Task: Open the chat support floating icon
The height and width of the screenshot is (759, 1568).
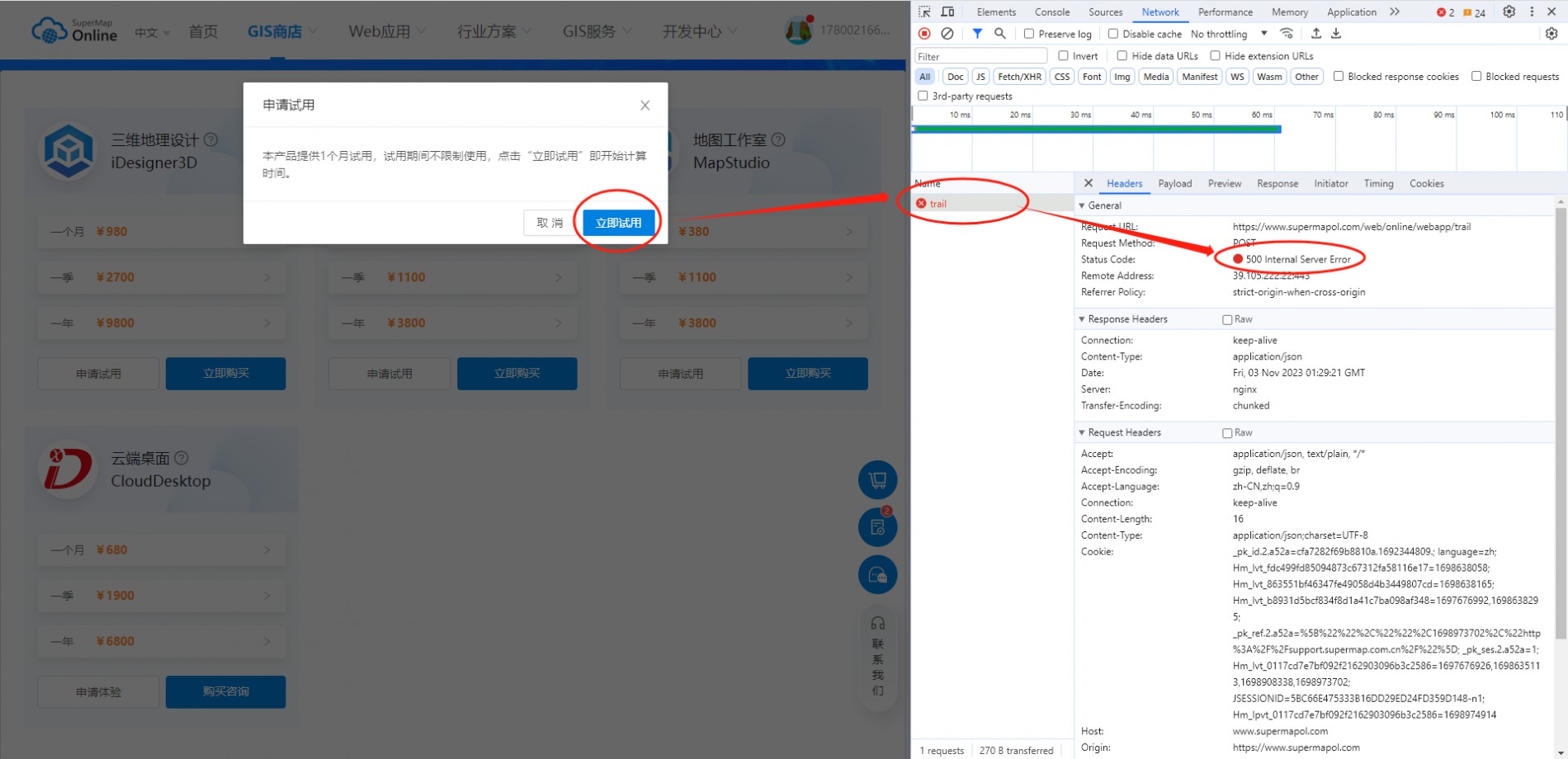Action: [877, 574]
